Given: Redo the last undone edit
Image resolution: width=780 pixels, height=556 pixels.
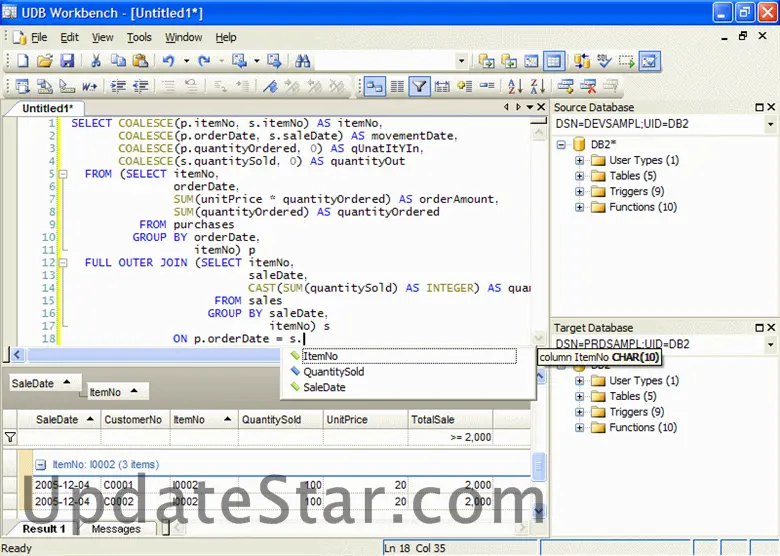Looking at the screenshot, I should click(x=204, y=61).
